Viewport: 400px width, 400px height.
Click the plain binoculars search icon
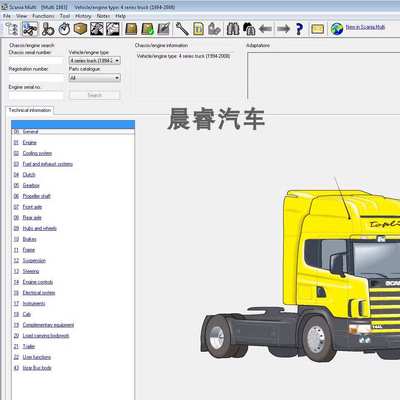tap(233, 29)
